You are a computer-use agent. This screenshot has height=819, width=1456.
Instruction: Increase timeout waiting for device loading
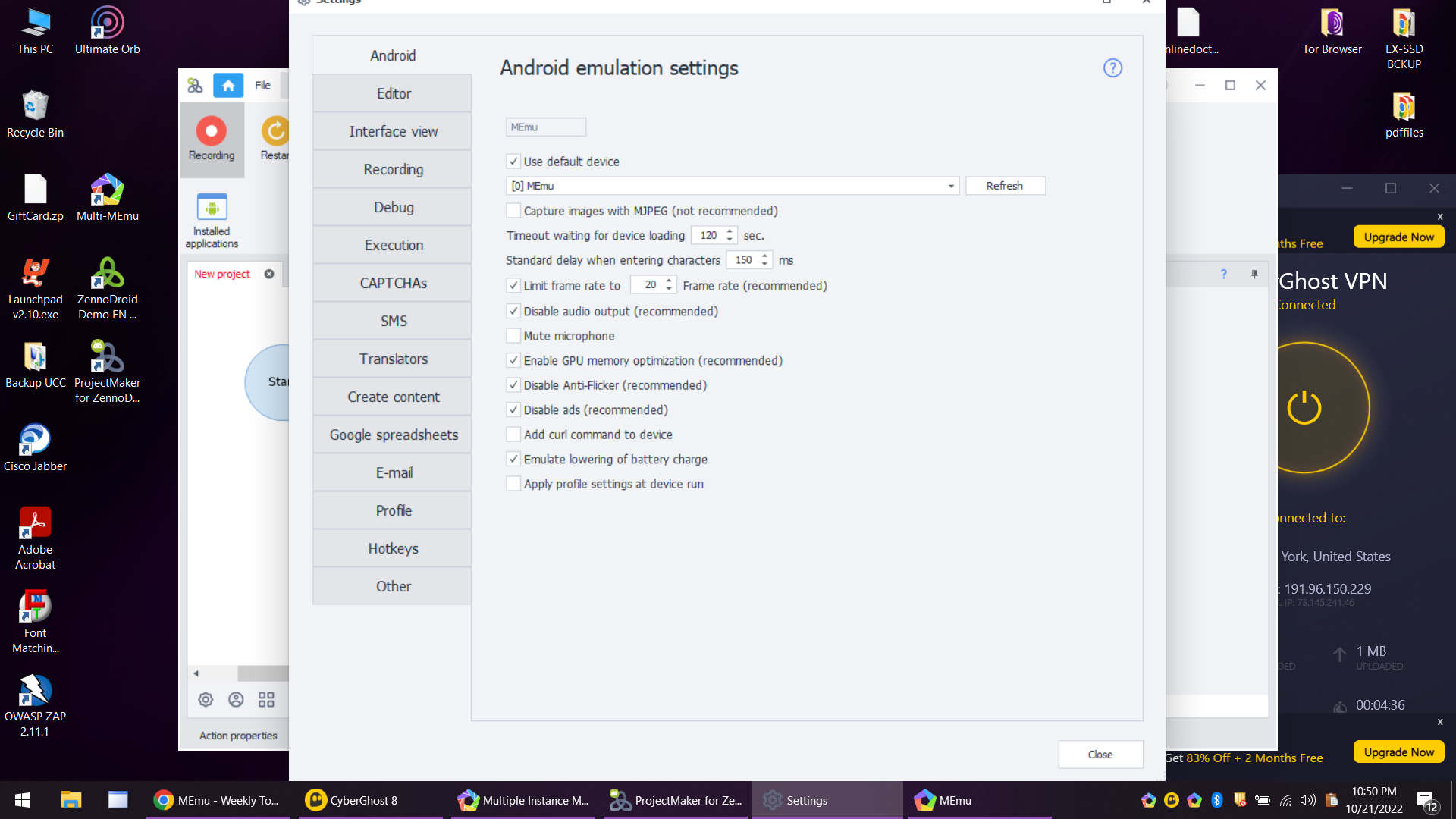730,231
